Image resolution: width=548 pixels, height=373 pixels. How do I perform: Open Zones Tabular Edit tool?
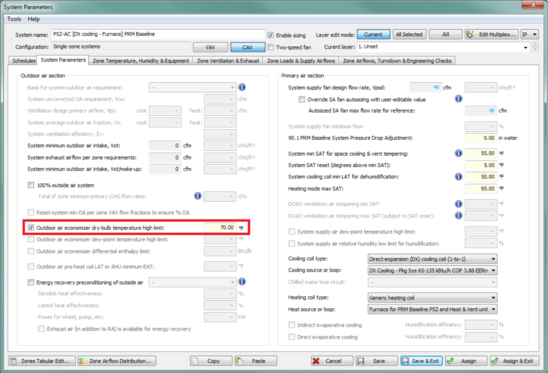coord(42,361)
